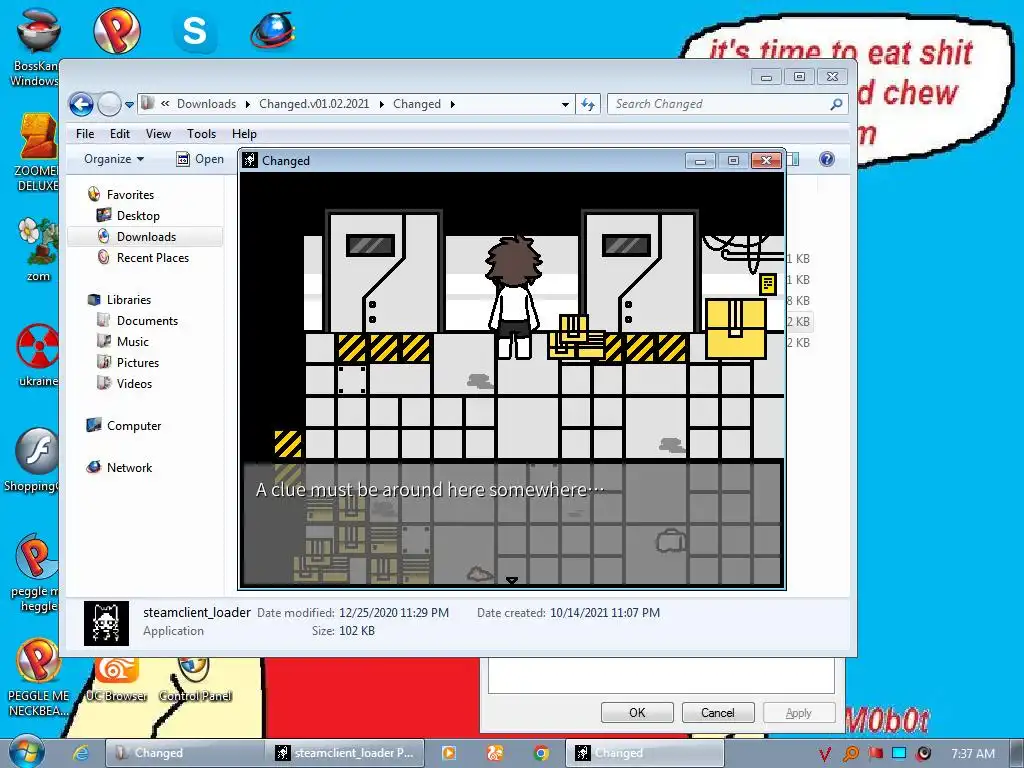The width and height of the screenshot is (1024, 768).
Task: Click the large yellow crate in game
Action: pos(735,328)
